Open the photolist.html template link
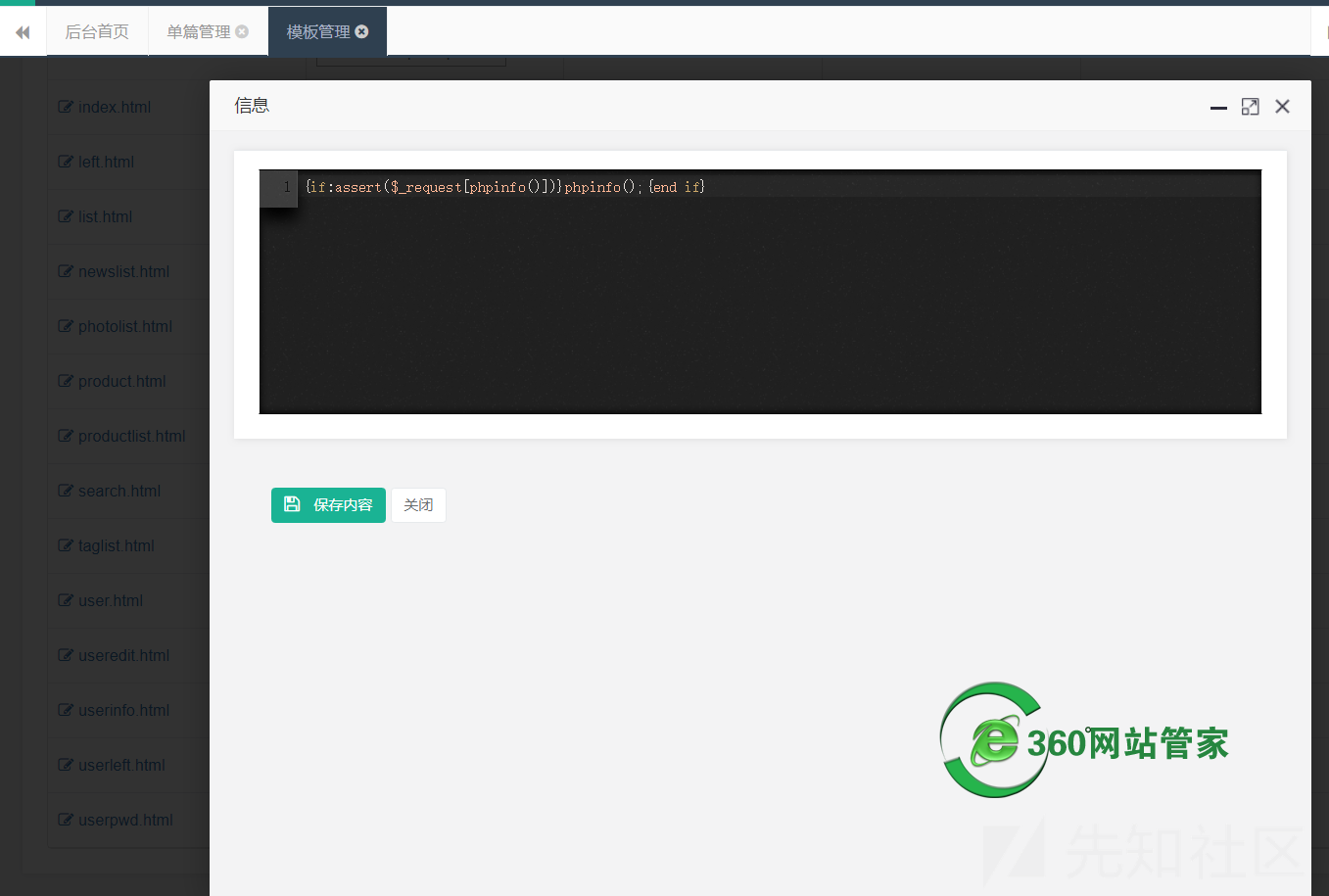 tap(125, 326)
